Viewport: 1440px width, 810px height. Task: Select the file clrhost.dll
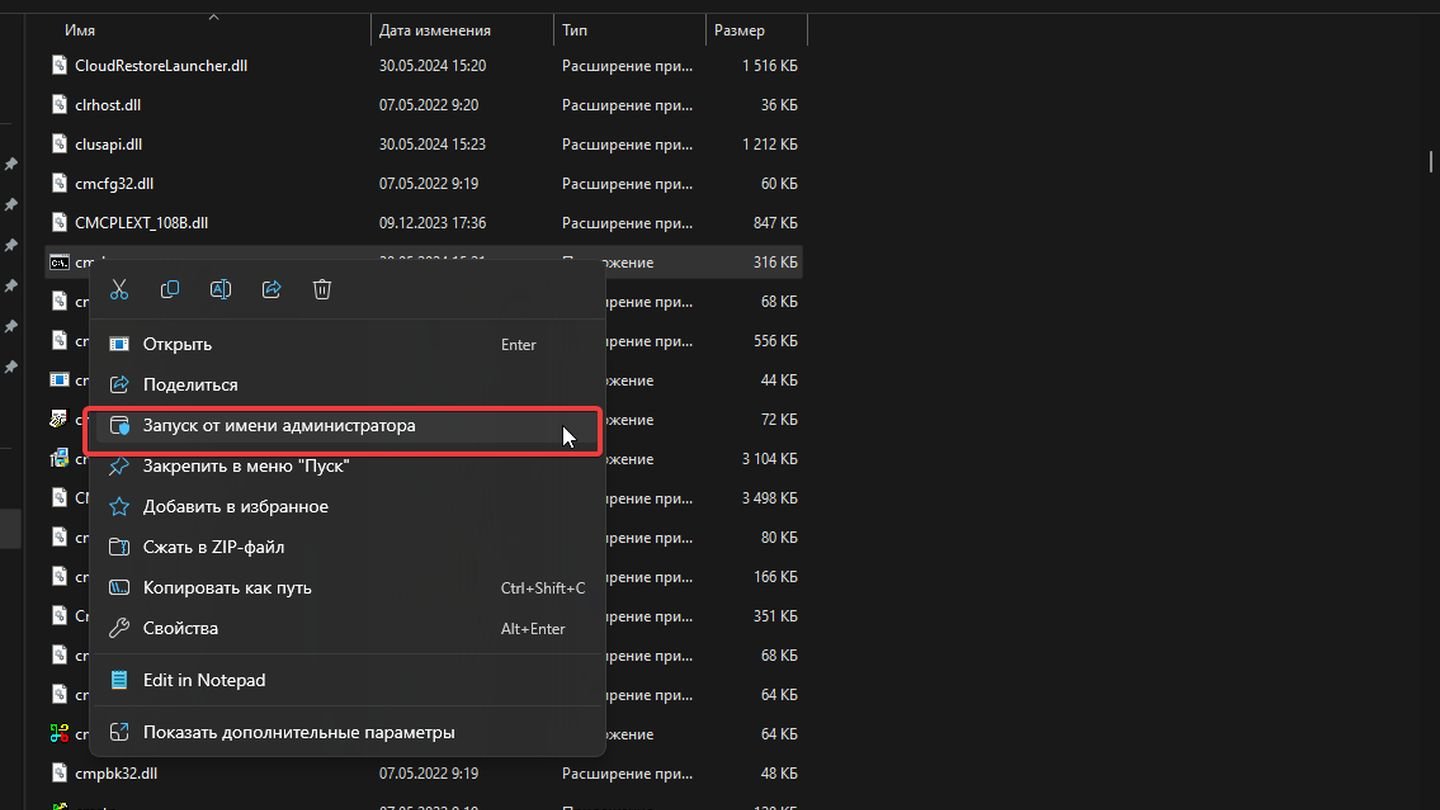108,105
